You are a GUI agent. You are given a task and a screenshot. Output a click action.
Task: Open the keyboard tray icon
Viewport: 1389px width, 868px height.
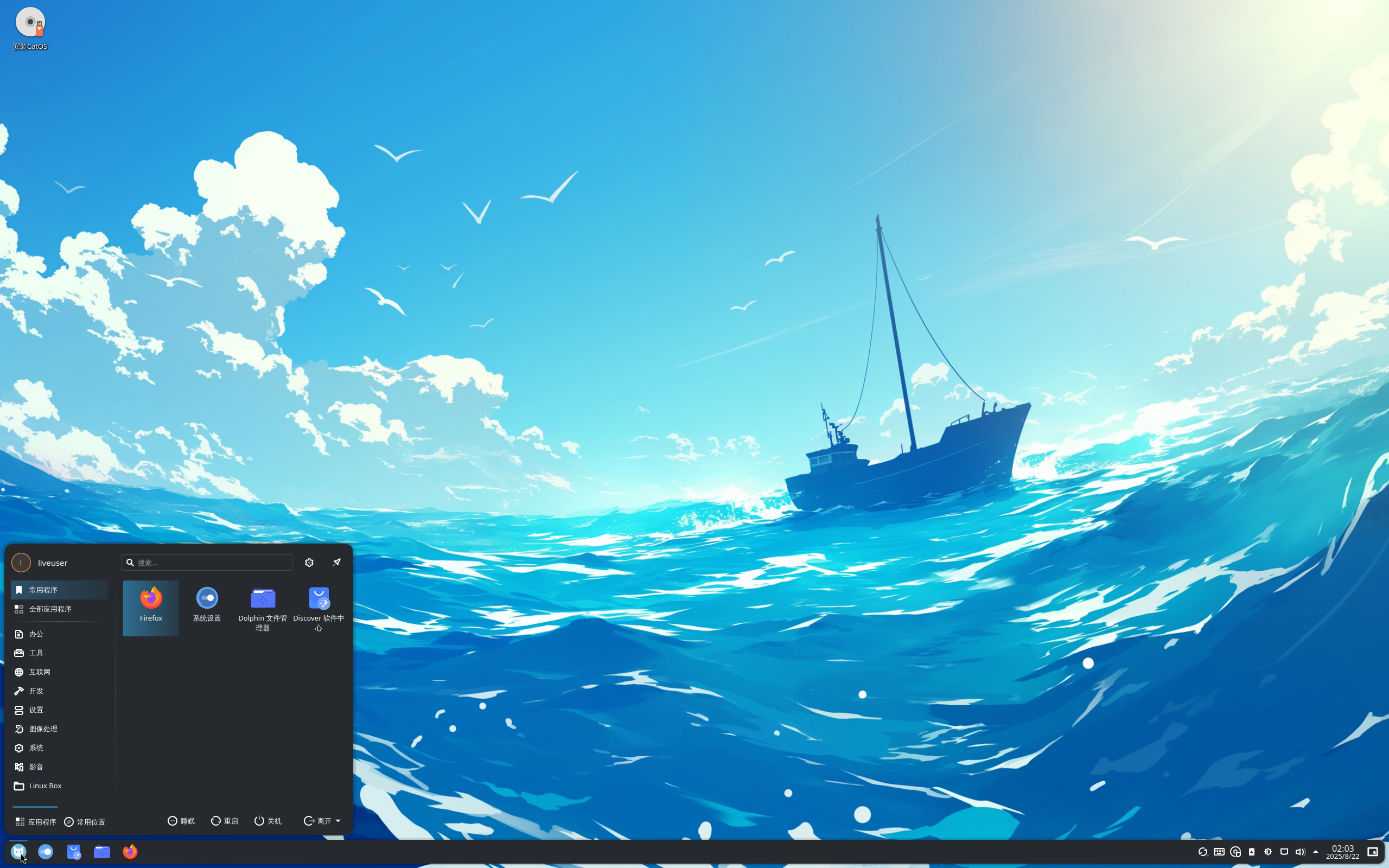coord(1219,852)
